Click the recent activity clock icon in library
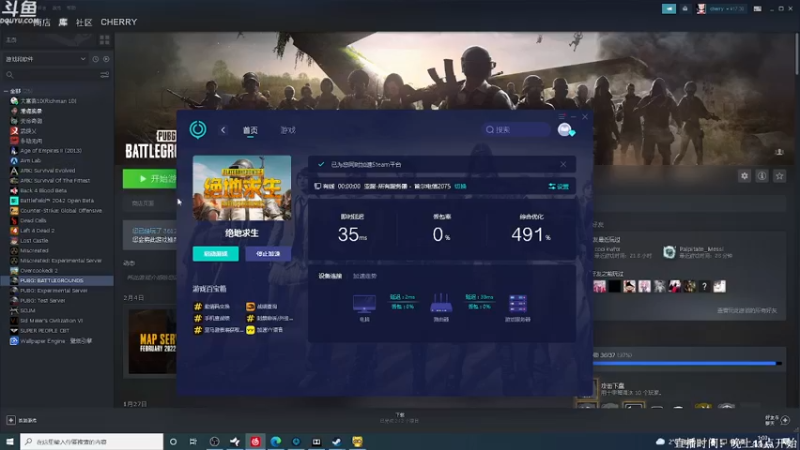Screen dimensions: 800x450 pyautogui.click(x=95, y=59)
